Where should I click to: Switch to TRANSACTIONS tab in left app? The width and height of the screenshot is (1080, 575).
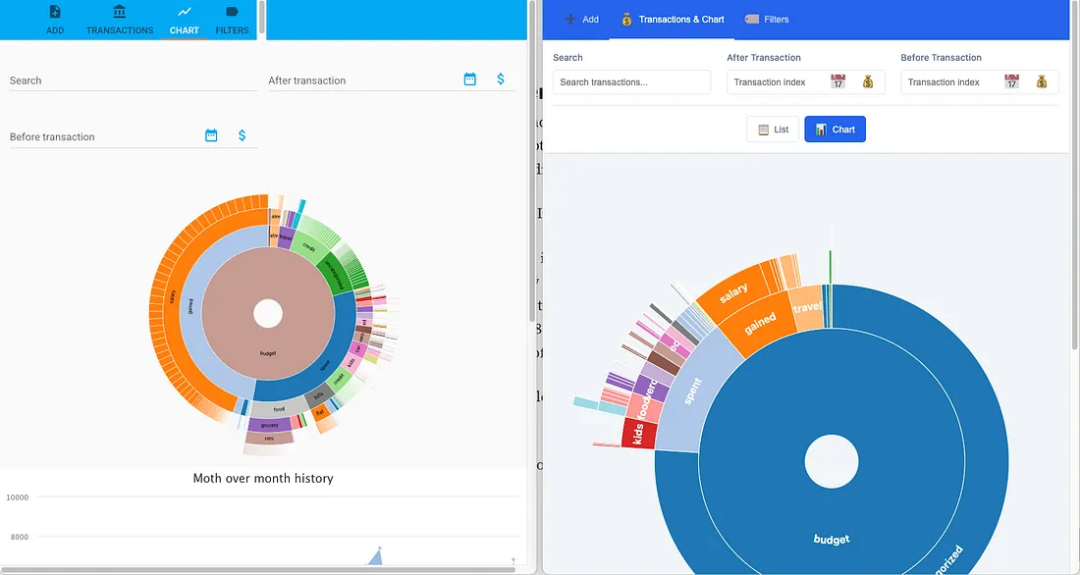[119, 20]
